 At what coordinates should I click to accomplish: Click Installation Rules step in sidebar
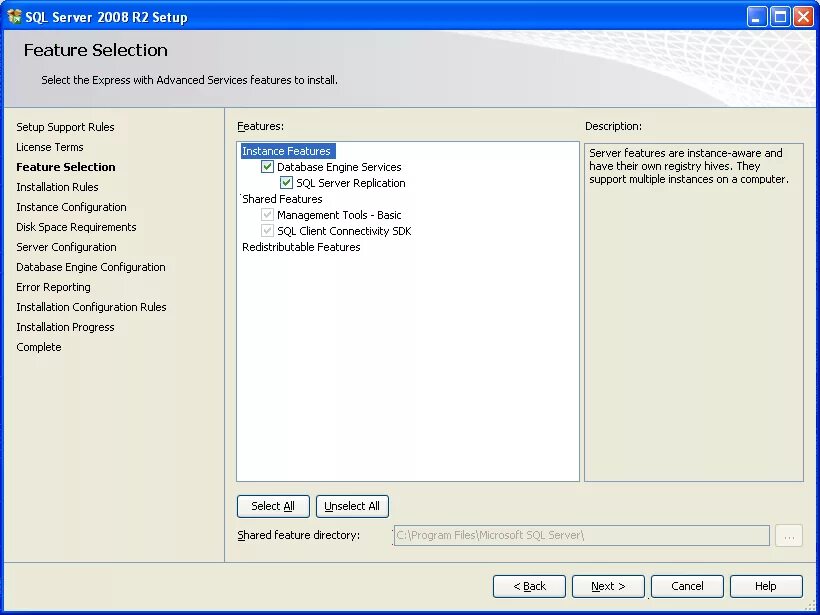click(x=58, y=187)
